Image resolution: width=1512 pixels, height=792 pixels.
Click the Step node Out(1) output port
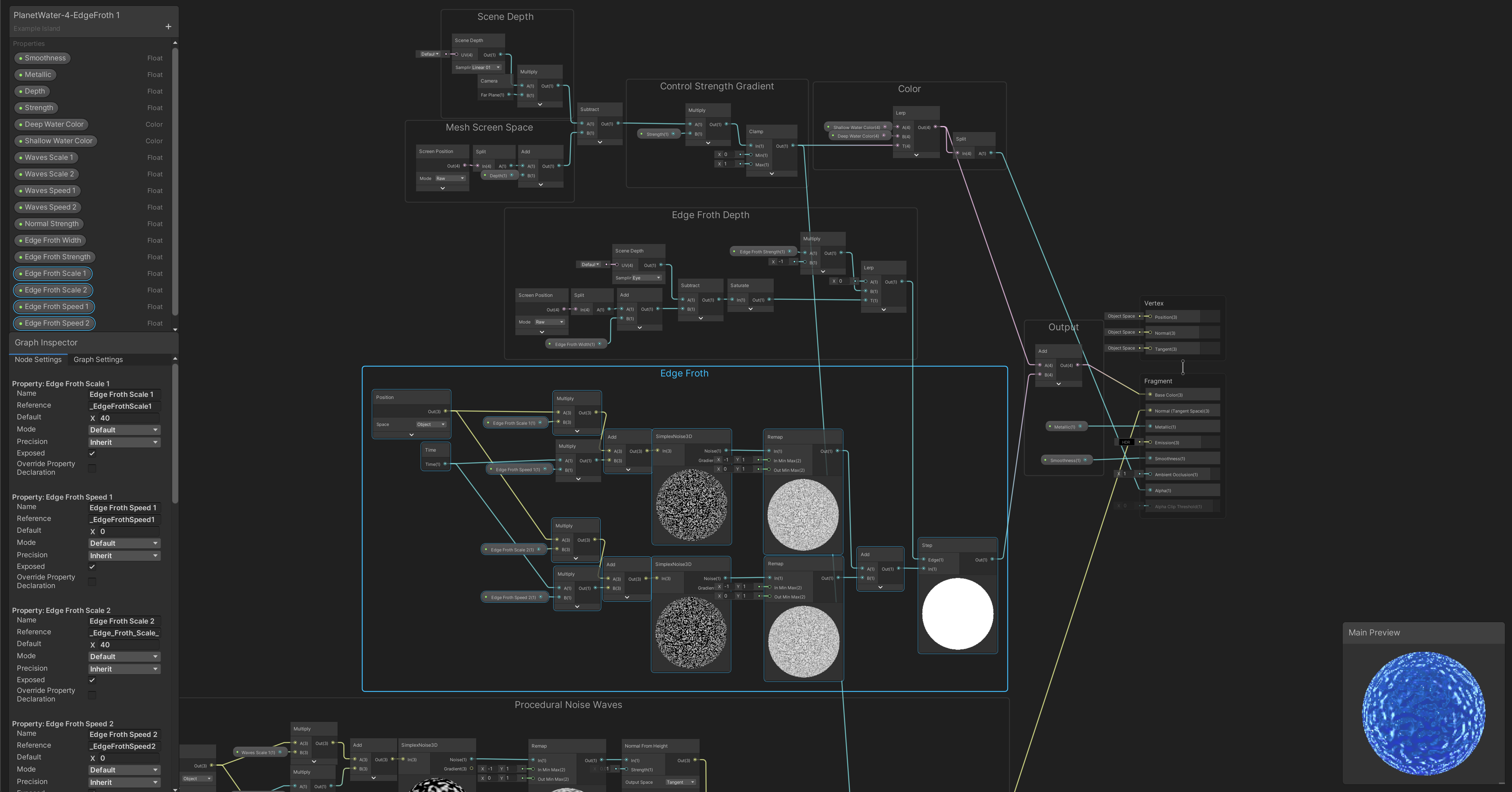tap(992, 559)
